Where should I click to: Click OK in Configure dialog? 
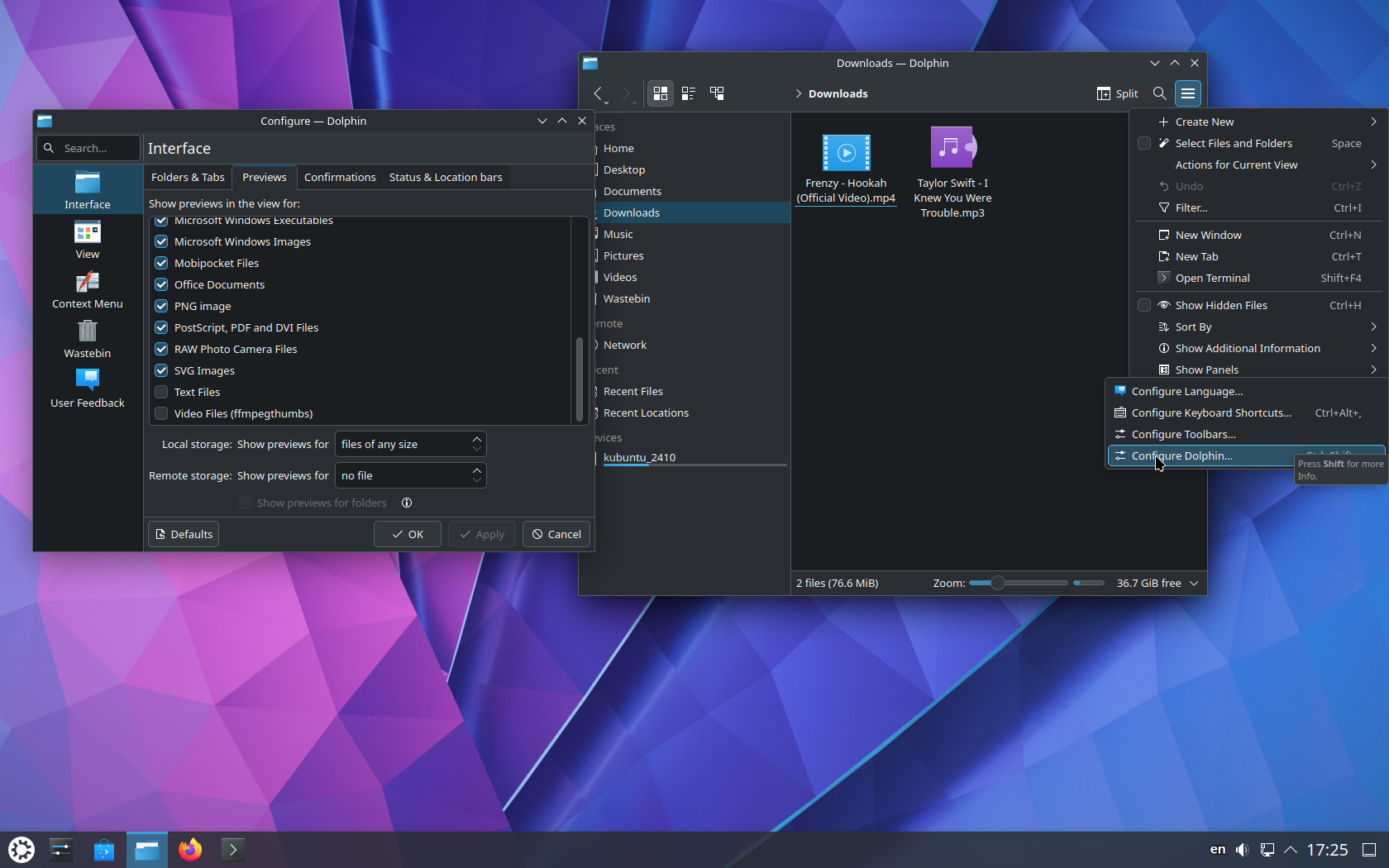(x=407, y=534)
